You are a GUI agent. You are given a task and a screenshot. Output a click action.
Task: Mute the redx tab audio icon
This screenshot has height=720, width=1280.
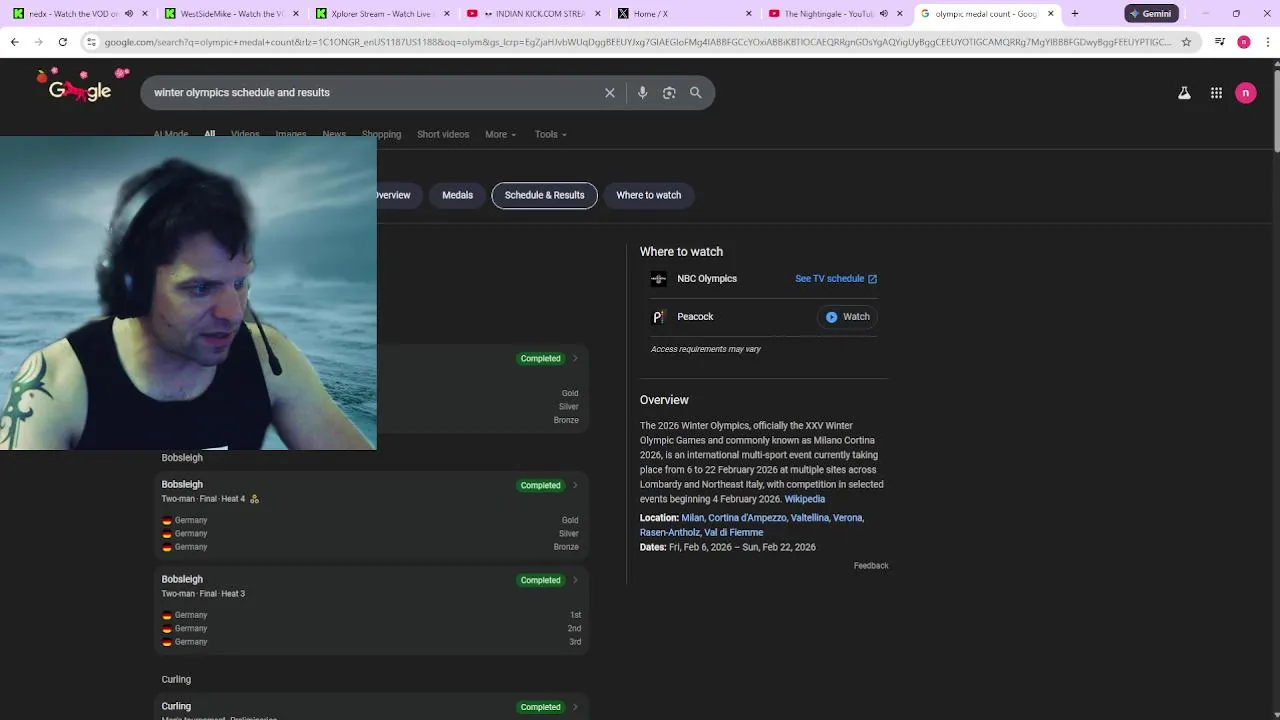point(128,14)
